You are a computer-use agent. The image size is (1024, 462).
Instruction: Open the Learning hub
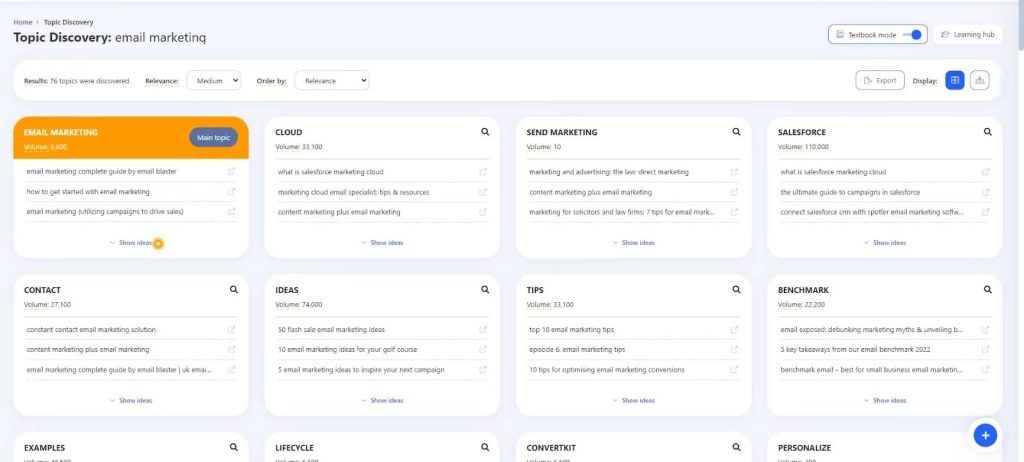967,35
